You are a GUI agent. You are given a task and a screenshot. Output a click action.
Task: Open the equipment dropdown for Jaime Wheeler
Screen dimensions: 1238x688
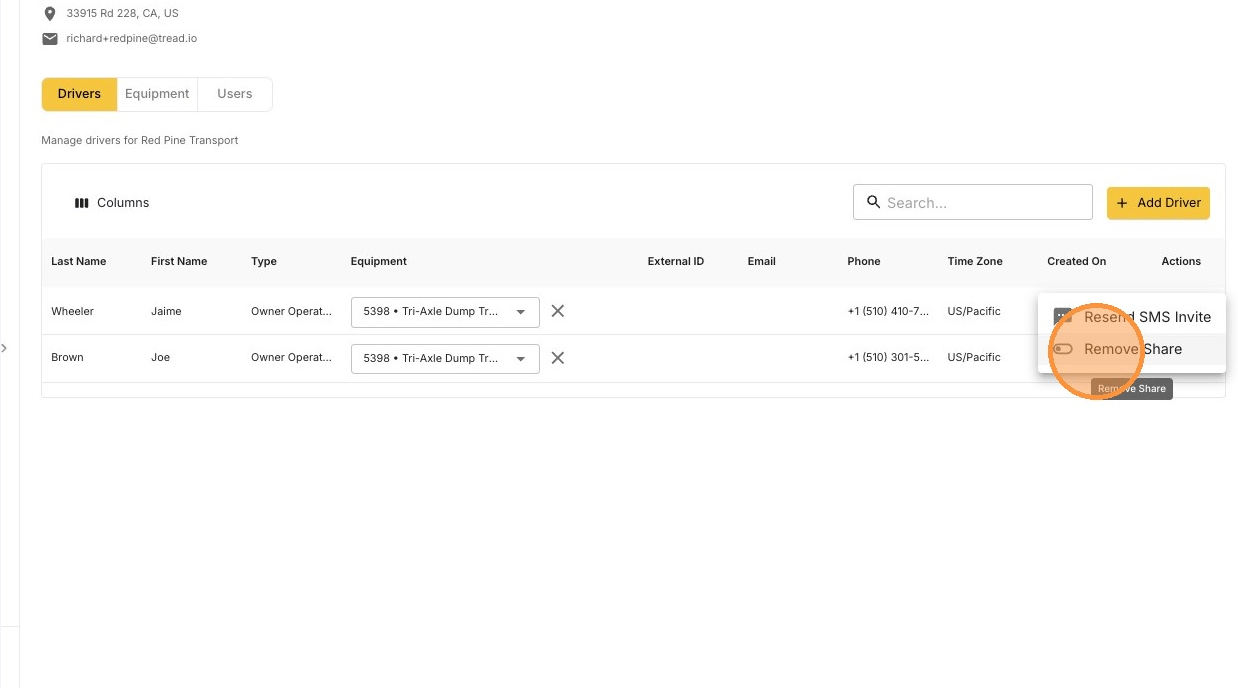[445, 312]
